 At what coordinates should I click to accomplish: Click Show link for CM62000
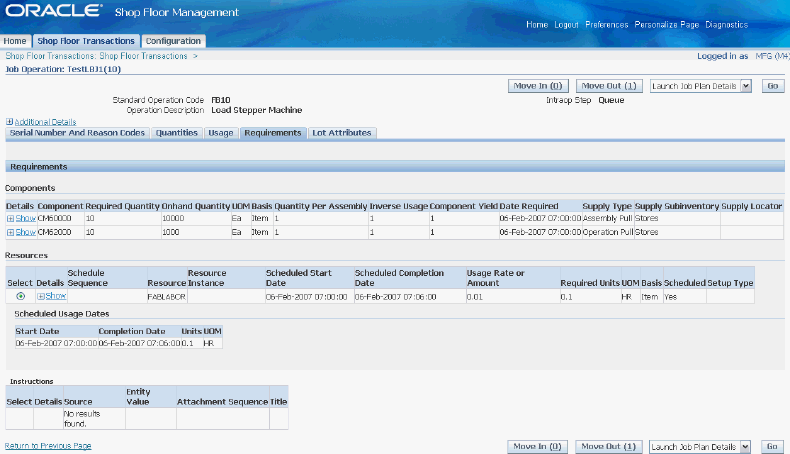pyautogui.click(x=25, y=232)
